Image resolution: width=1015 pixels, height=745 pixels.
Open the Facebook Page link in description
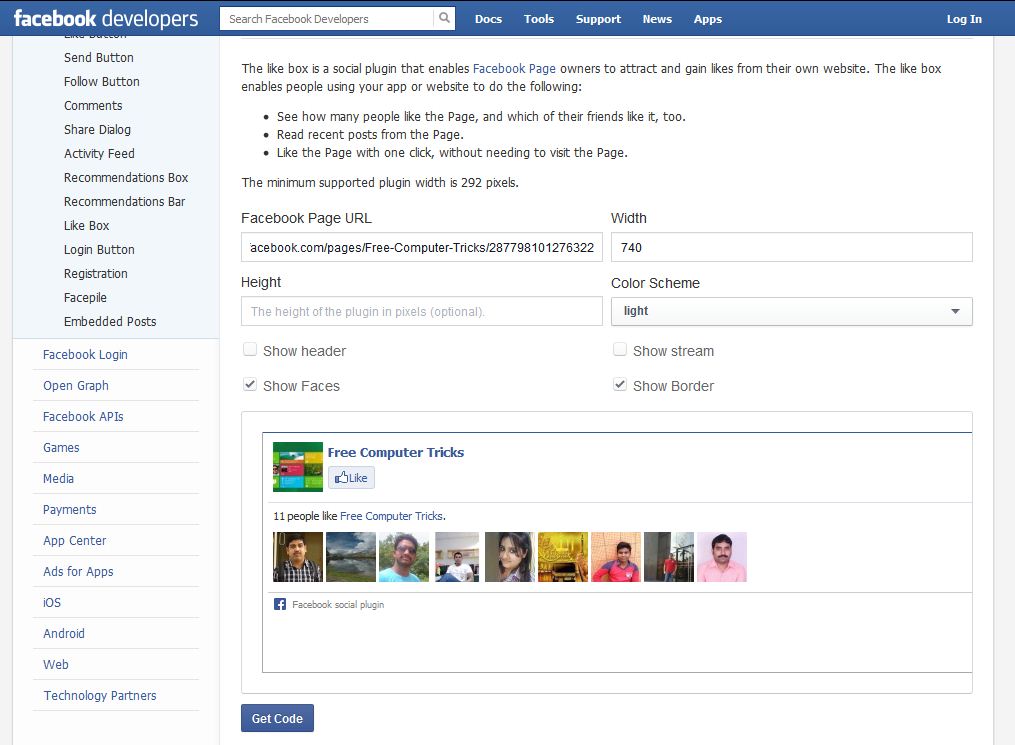(514, 69)
